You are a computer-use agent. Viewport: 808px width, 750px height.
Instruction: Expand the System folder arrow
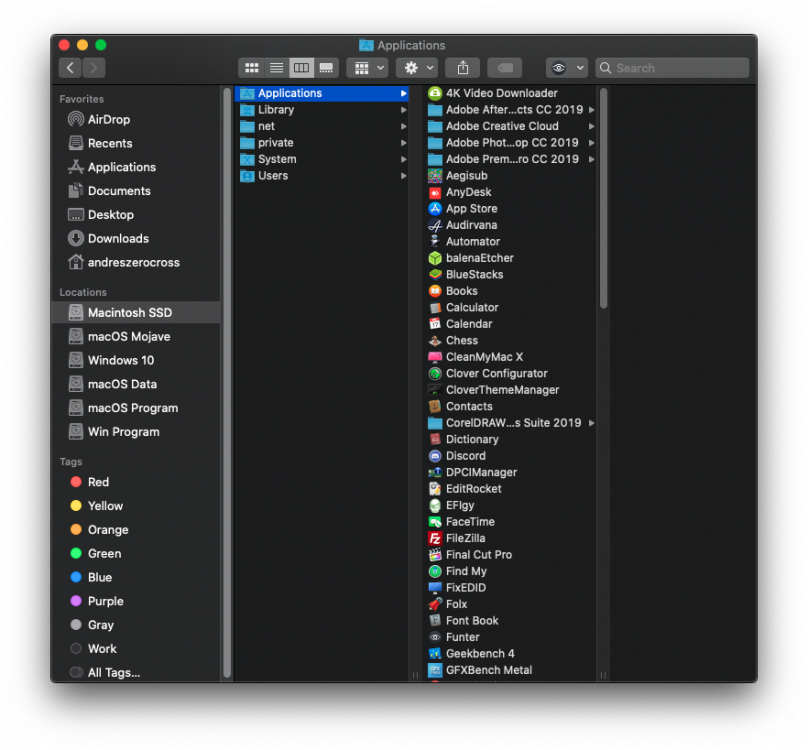coord(403,159)
